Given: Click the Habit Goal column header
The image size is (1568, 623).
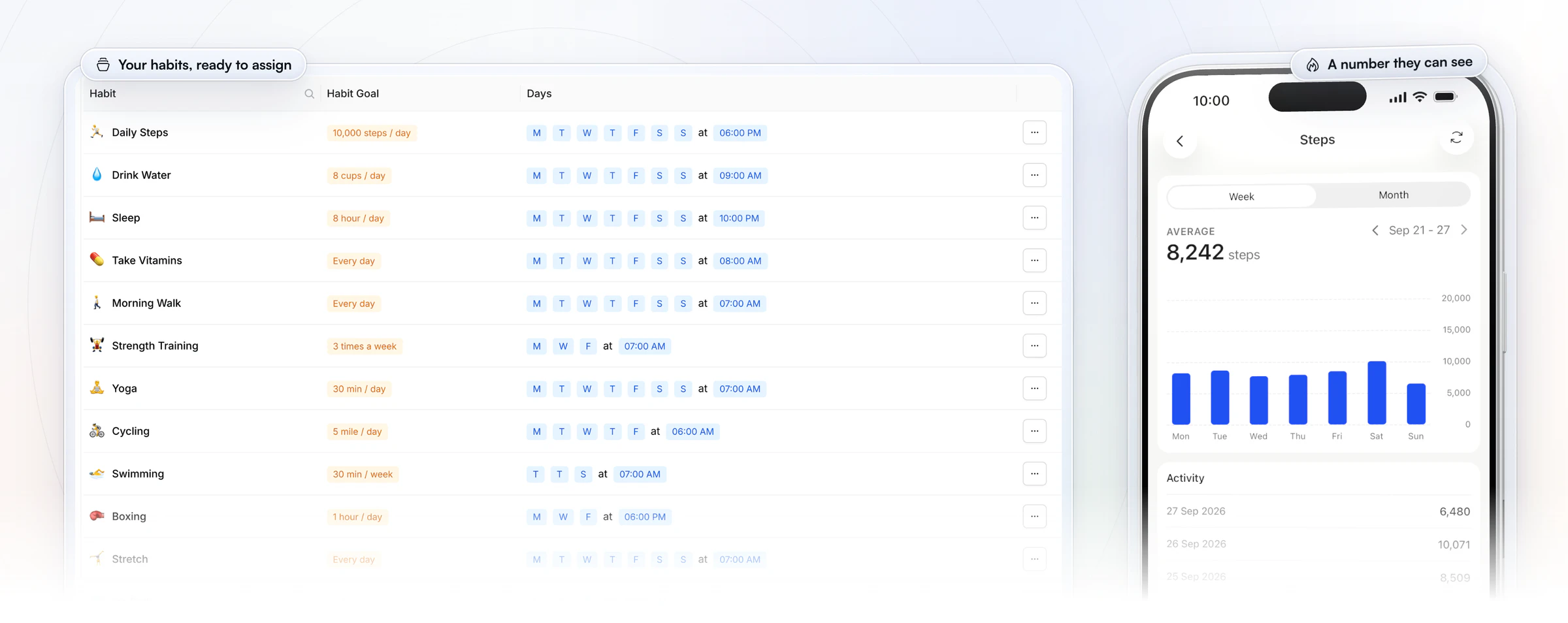Looking at the screenshot, I should point(353,93).
